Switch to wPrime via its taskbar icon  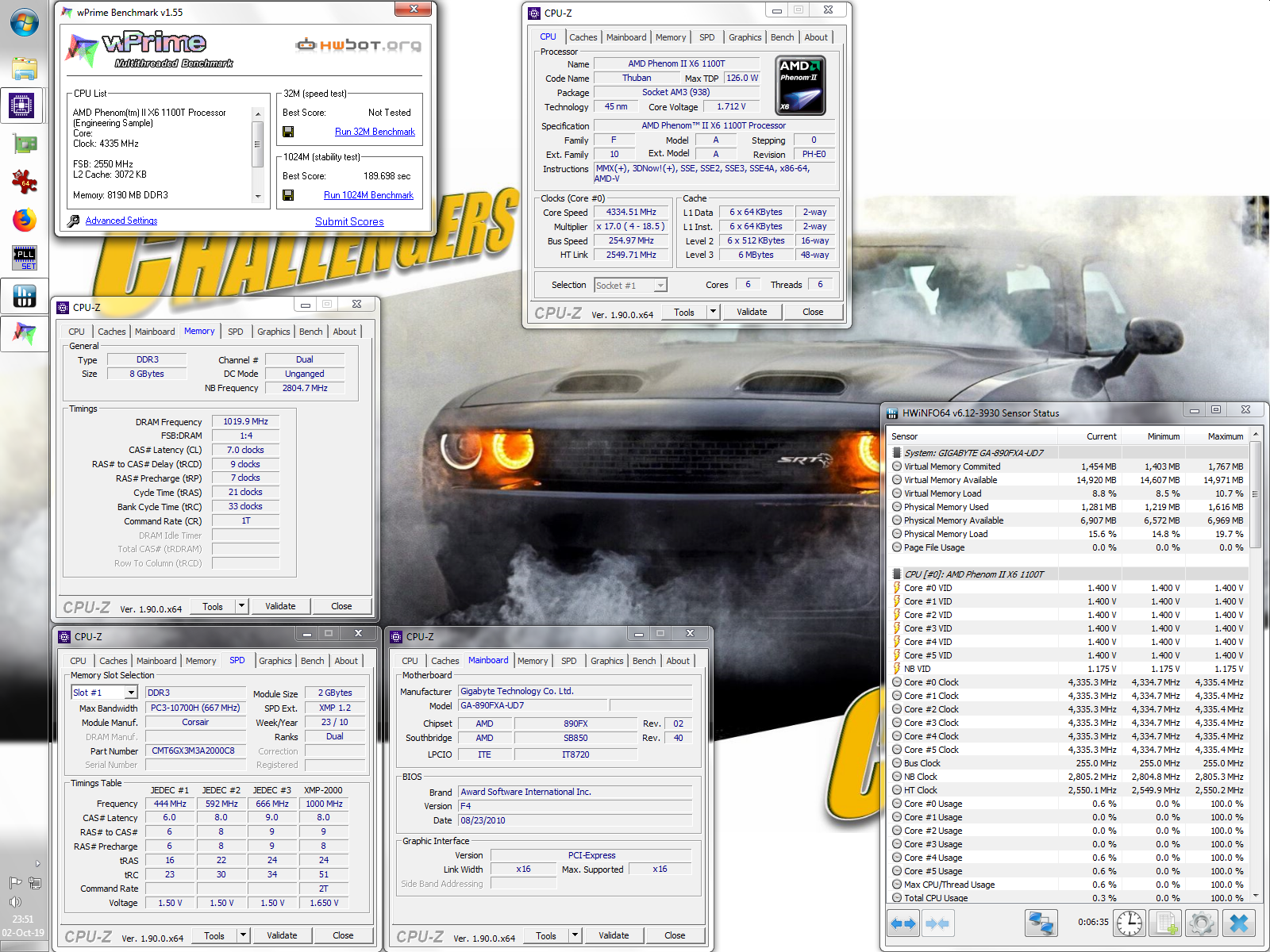(24, 333)
